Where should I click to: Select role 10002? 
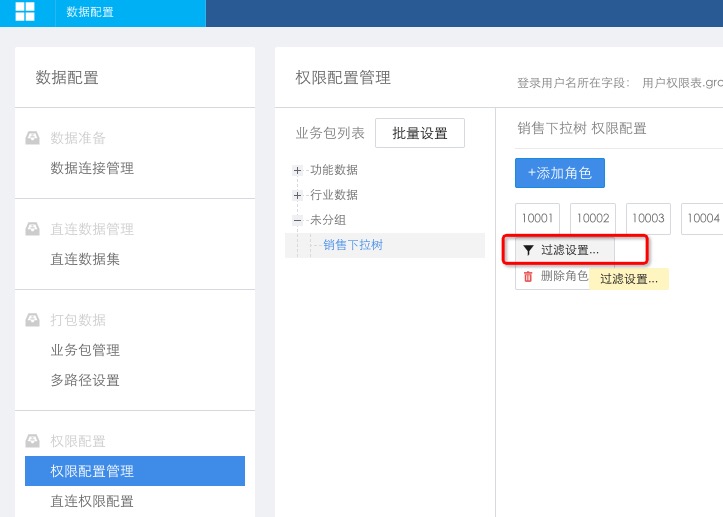tap(593, 218)
